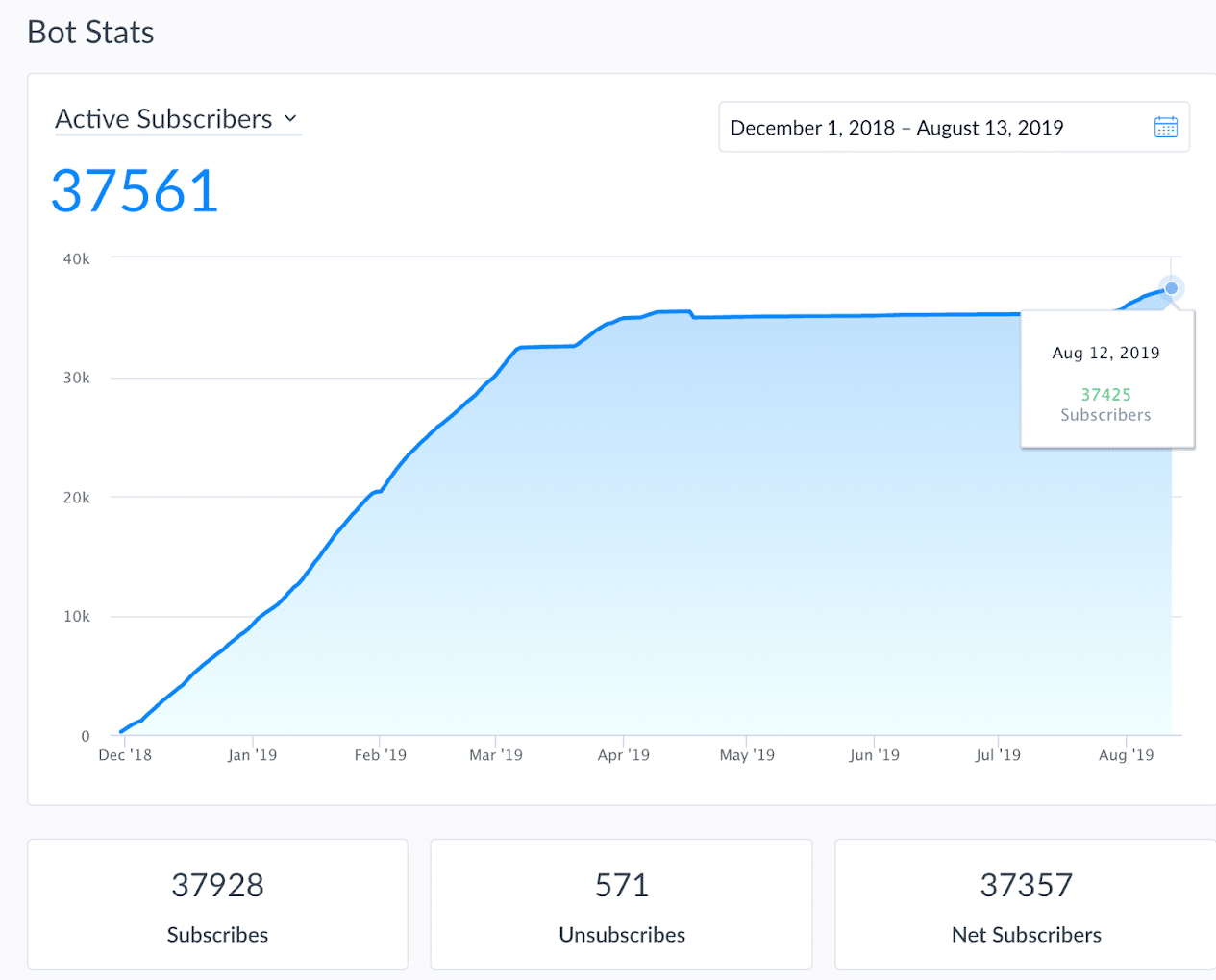Select the Active Subscribers metric label

pos(163,118)
